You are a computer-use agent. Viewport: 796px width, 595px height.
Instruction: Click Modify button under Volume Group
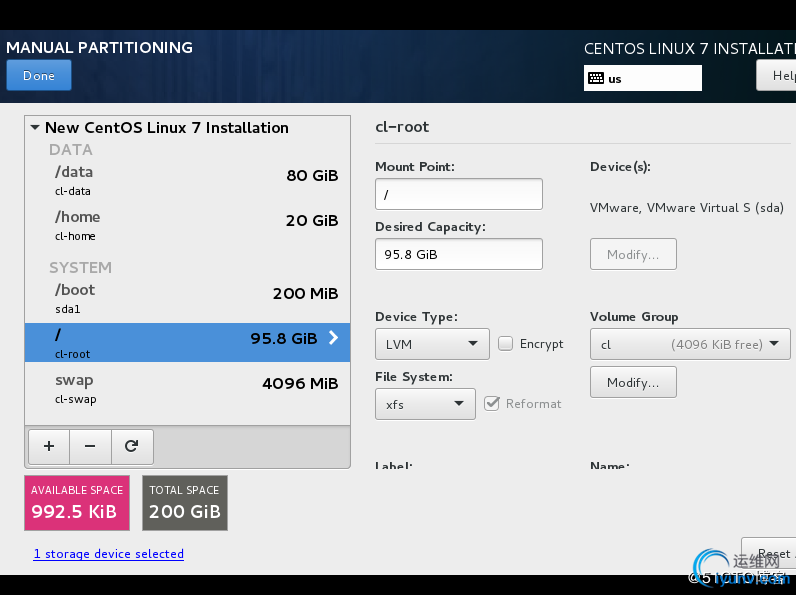click(x=633, y=382)
